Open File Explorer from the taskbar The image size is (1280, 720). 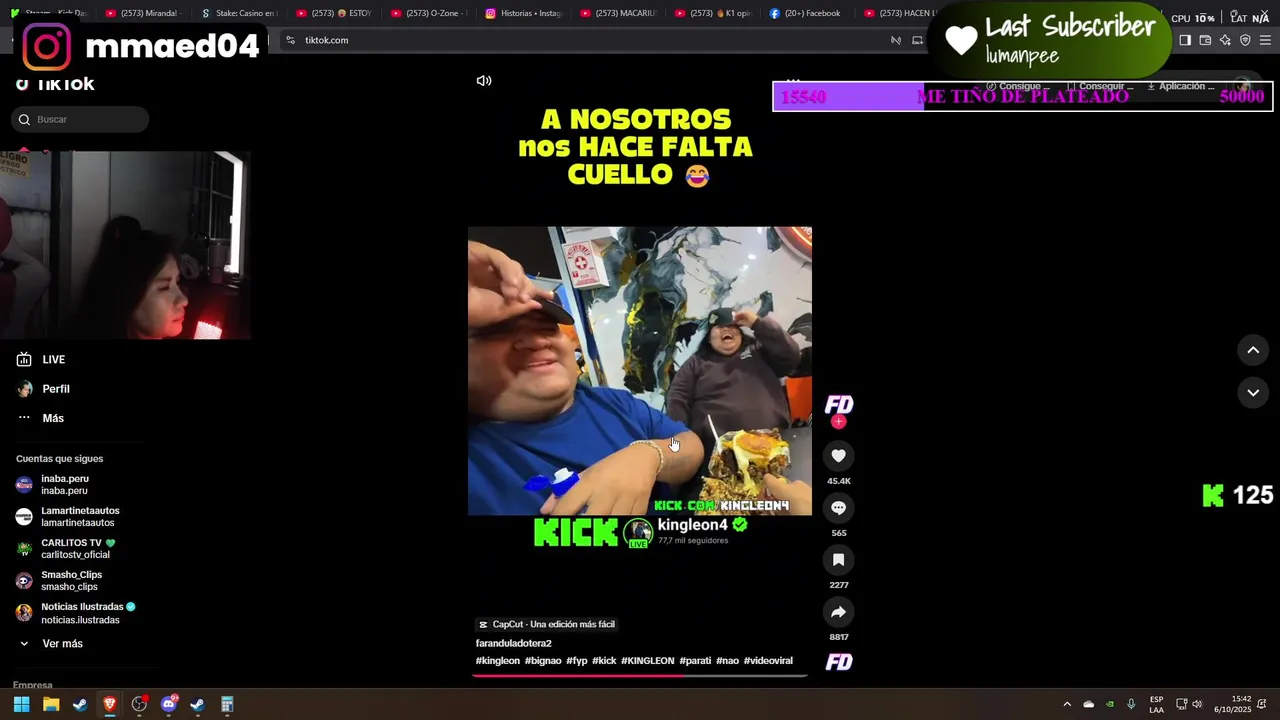pyautogui.click(x=51, y=705)
